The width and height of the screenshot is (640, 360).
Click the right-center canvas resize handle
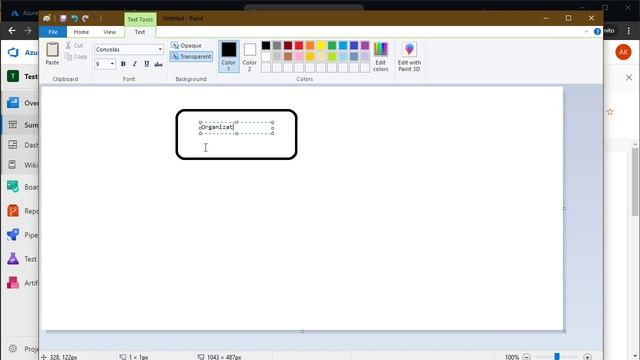point(564,209)
